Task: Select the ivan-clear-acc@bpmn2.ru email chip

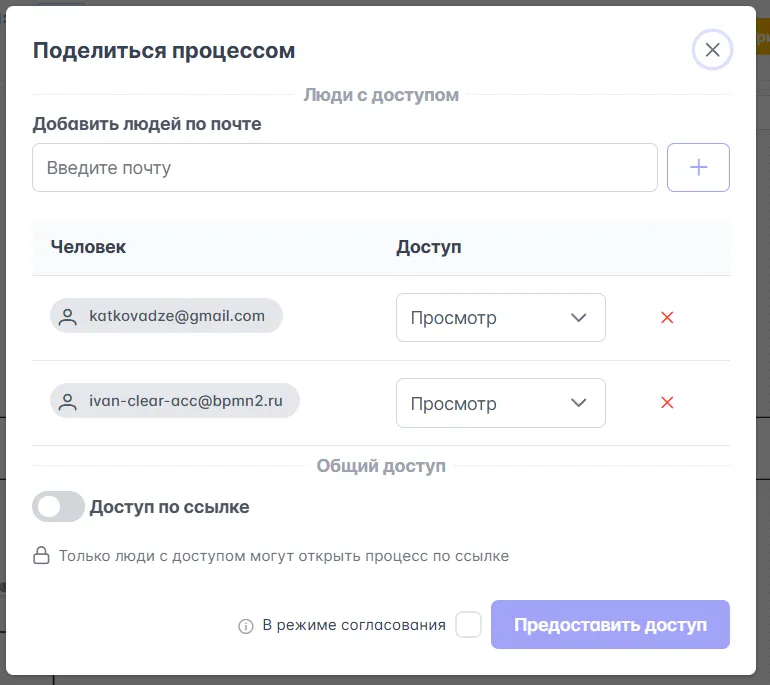Action: (x=184, y=401)
